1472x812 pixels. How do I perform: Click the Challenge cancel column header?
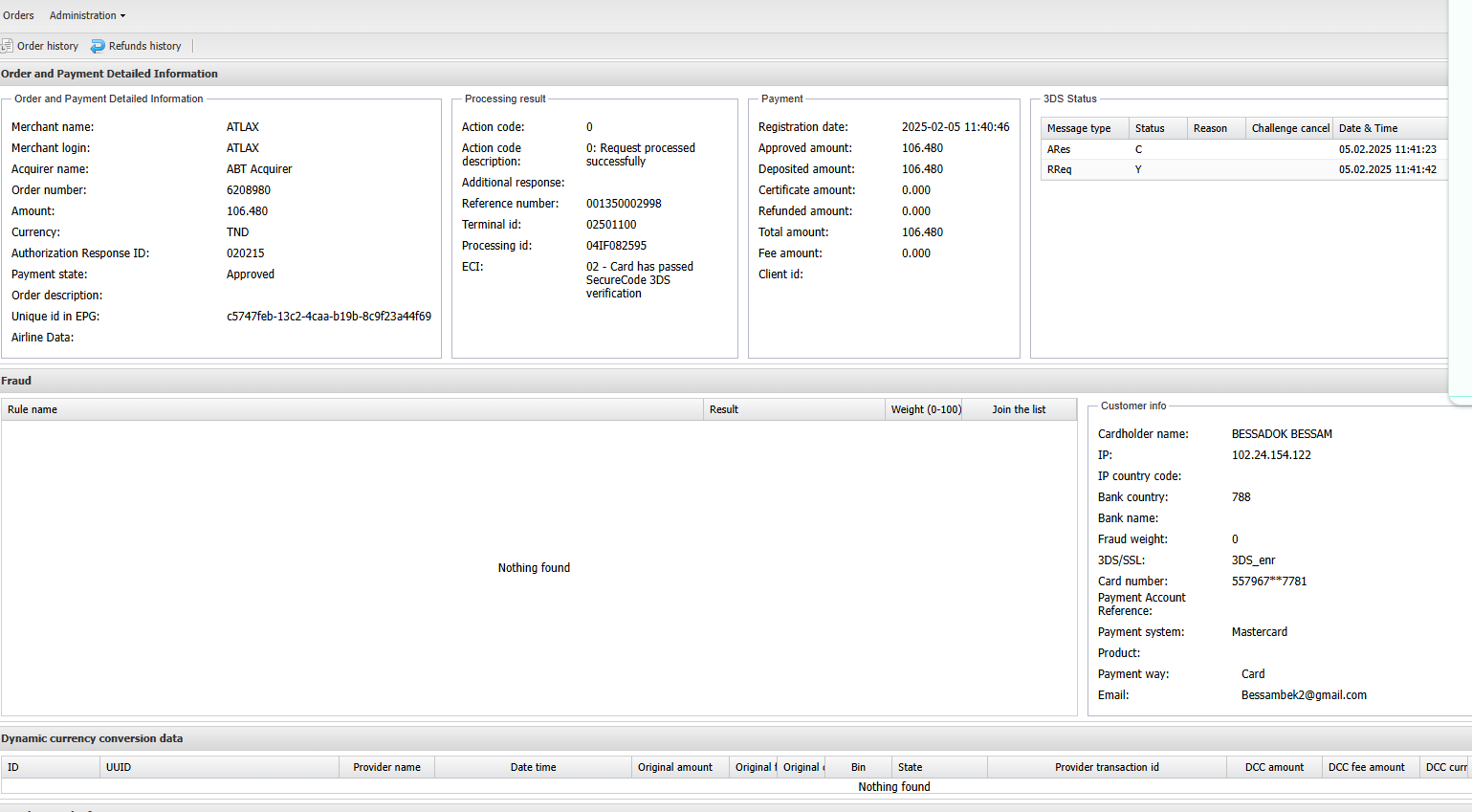[1289, 128]
